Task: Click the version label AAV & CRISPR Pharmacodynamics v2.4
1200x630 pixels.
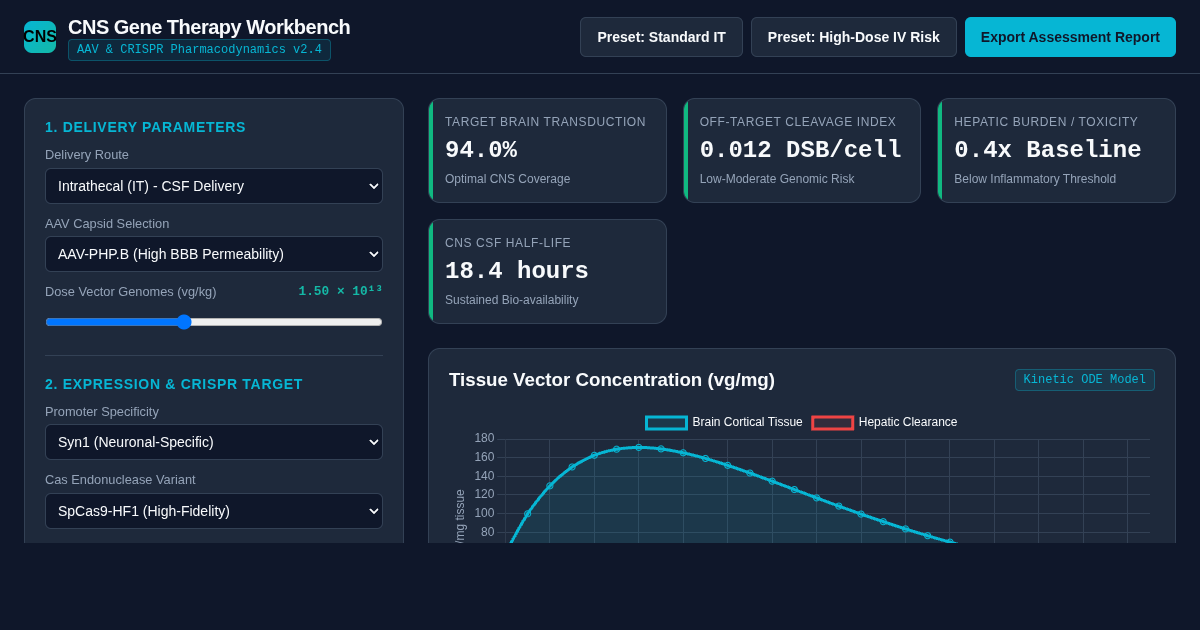Action: coord(199,50)
